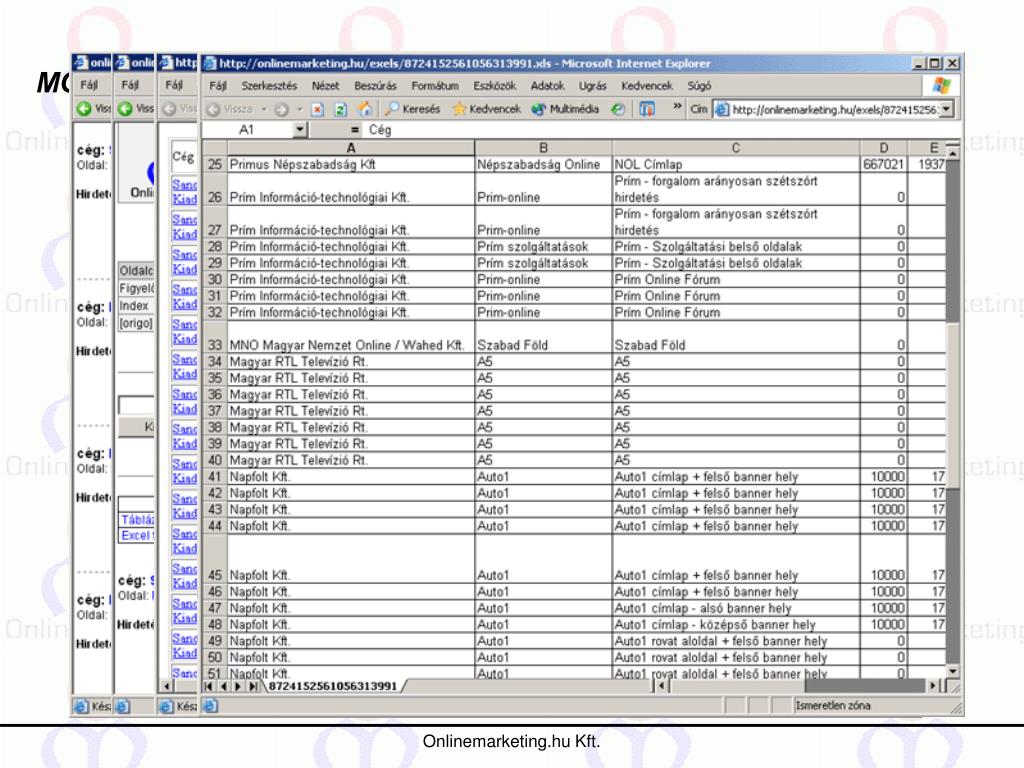Select column D header
1024x768 pixels.
tap(884, 148)
